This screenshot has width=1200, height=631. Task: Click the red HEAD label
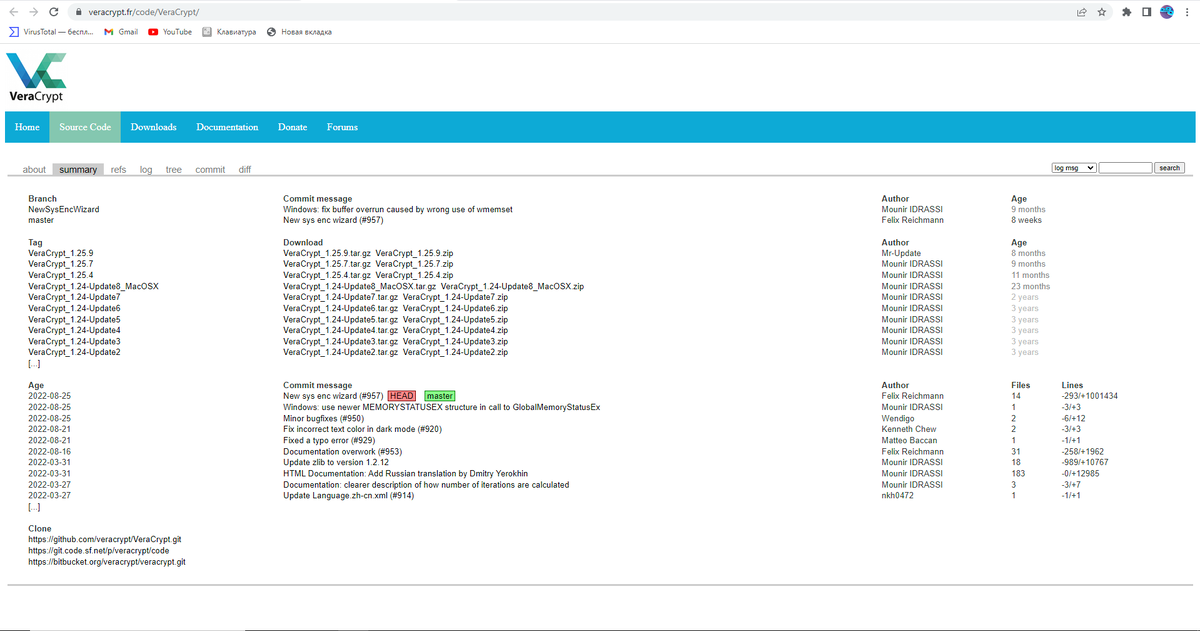pos(402,396)
